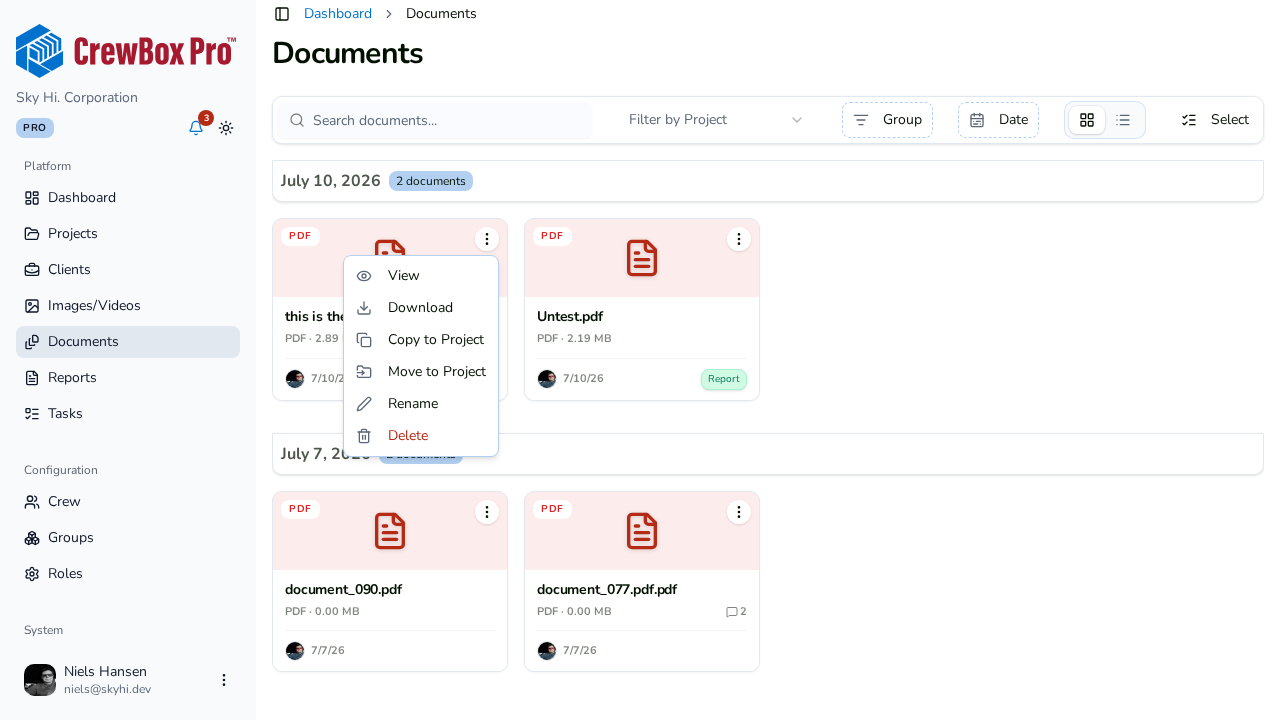The width and height of the screenshot is (1280, 720).
Task: Choose Copy to Project
Action: click(421, 340)
